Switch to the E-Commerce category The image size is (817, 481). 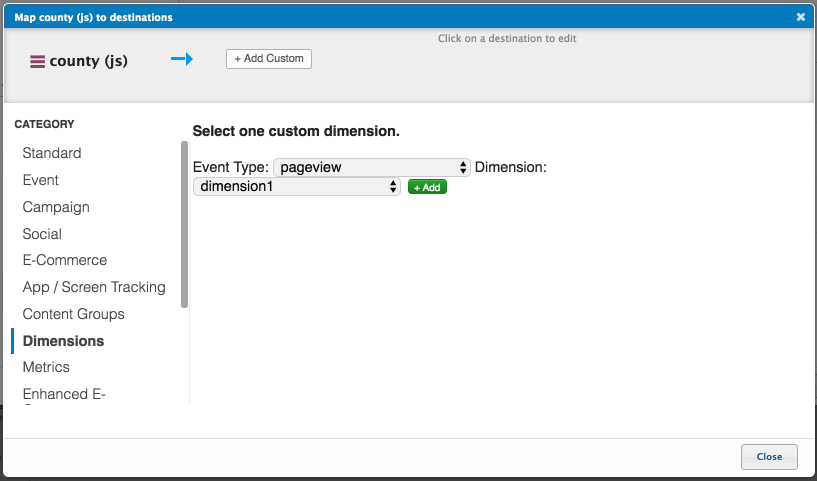pos(65,260)
